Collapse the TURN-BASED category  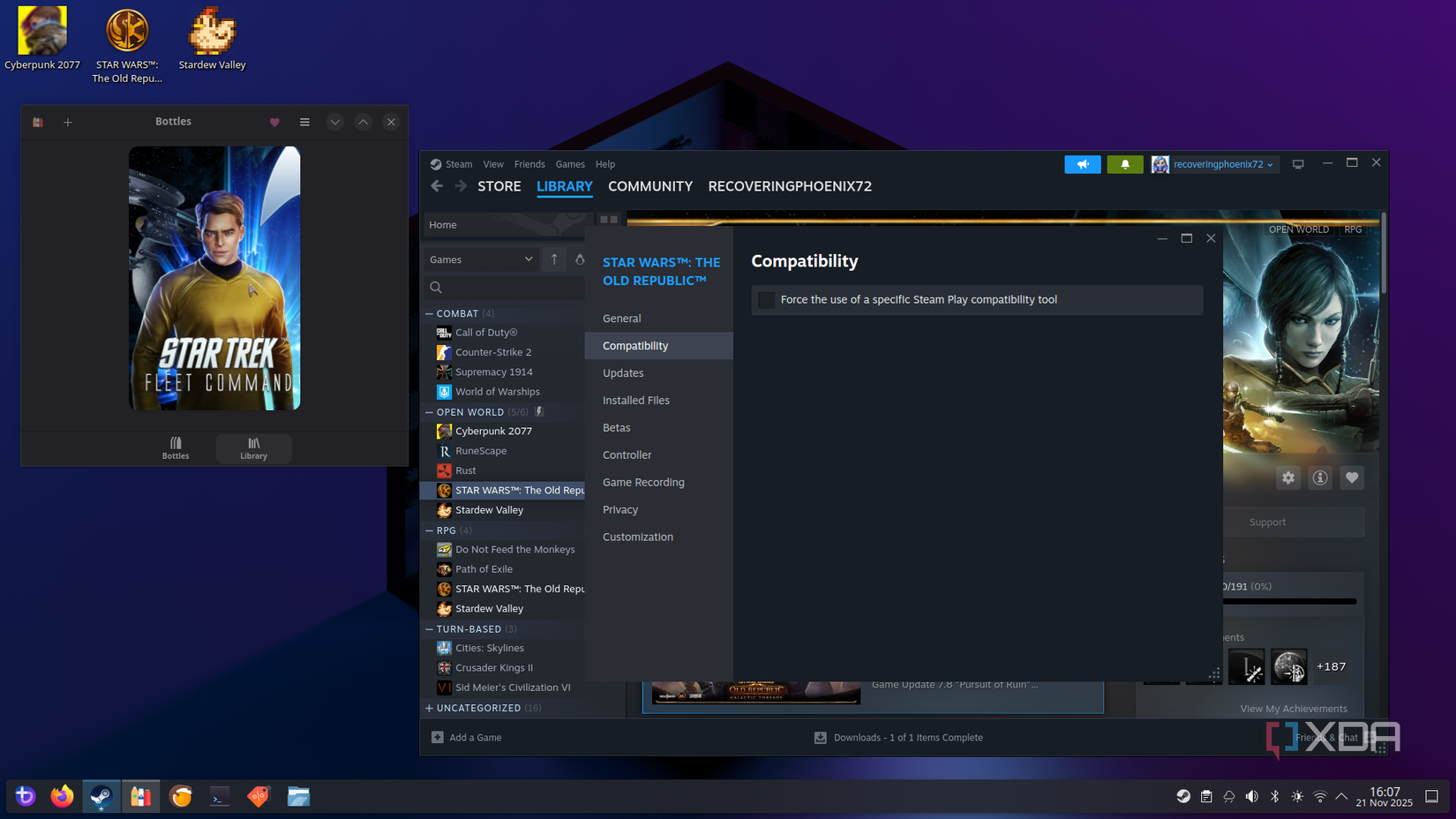pos(429,628)
